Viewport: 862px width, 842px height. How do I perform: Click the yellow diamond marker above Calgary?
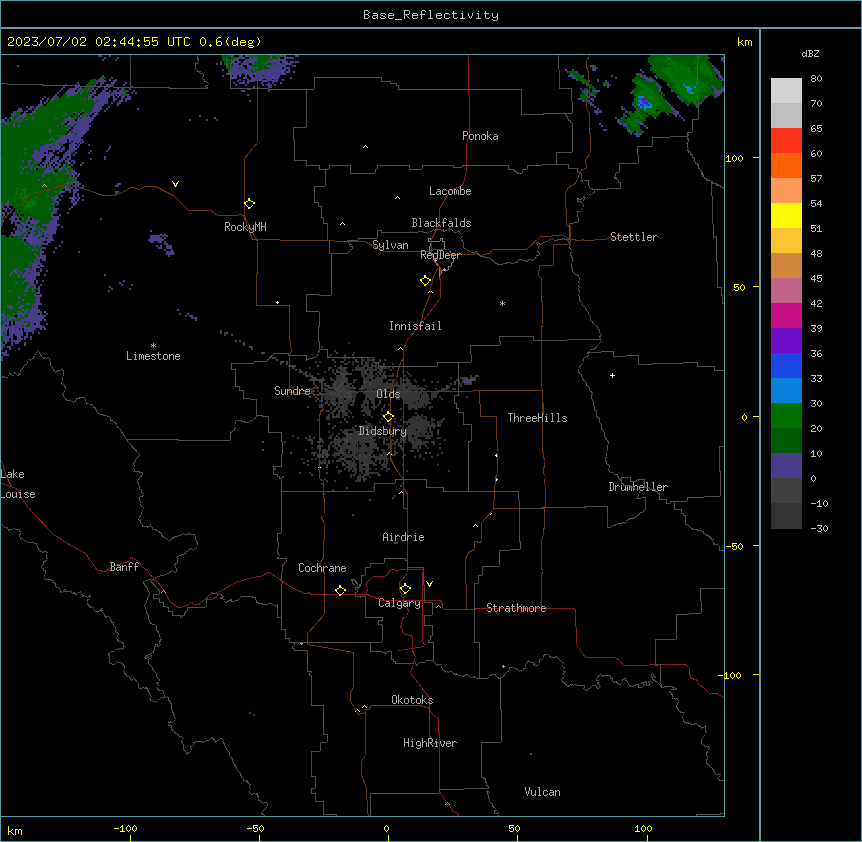click(x=405, y=589)
